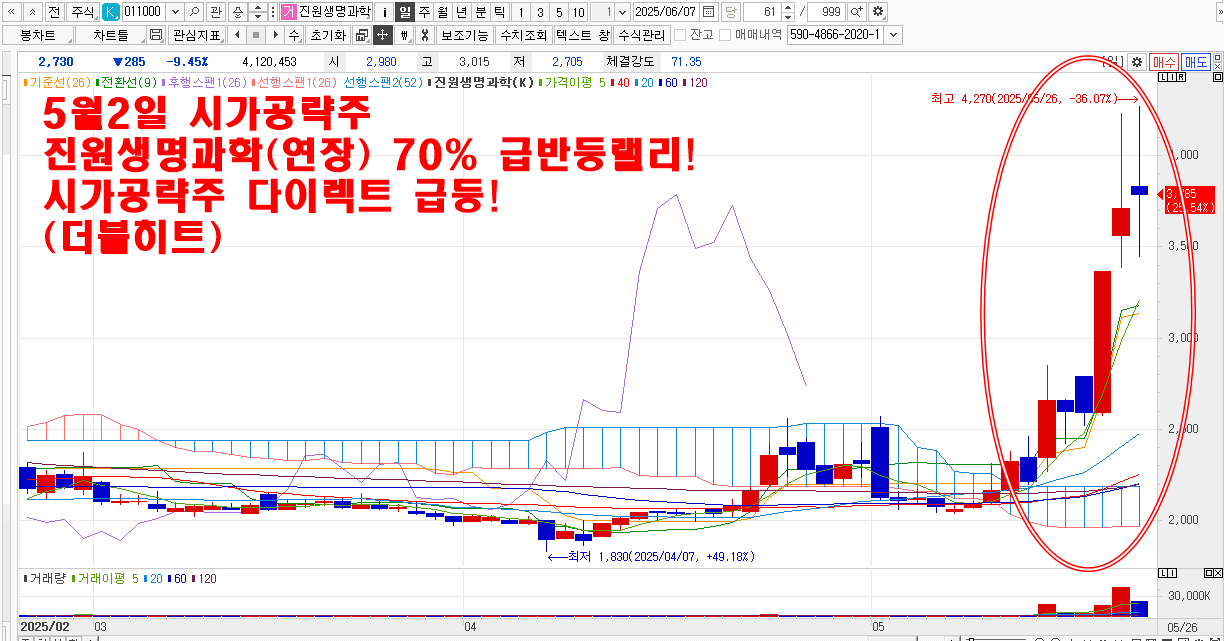Open the stock code 011000 dropdown

(x=176, y=12)
